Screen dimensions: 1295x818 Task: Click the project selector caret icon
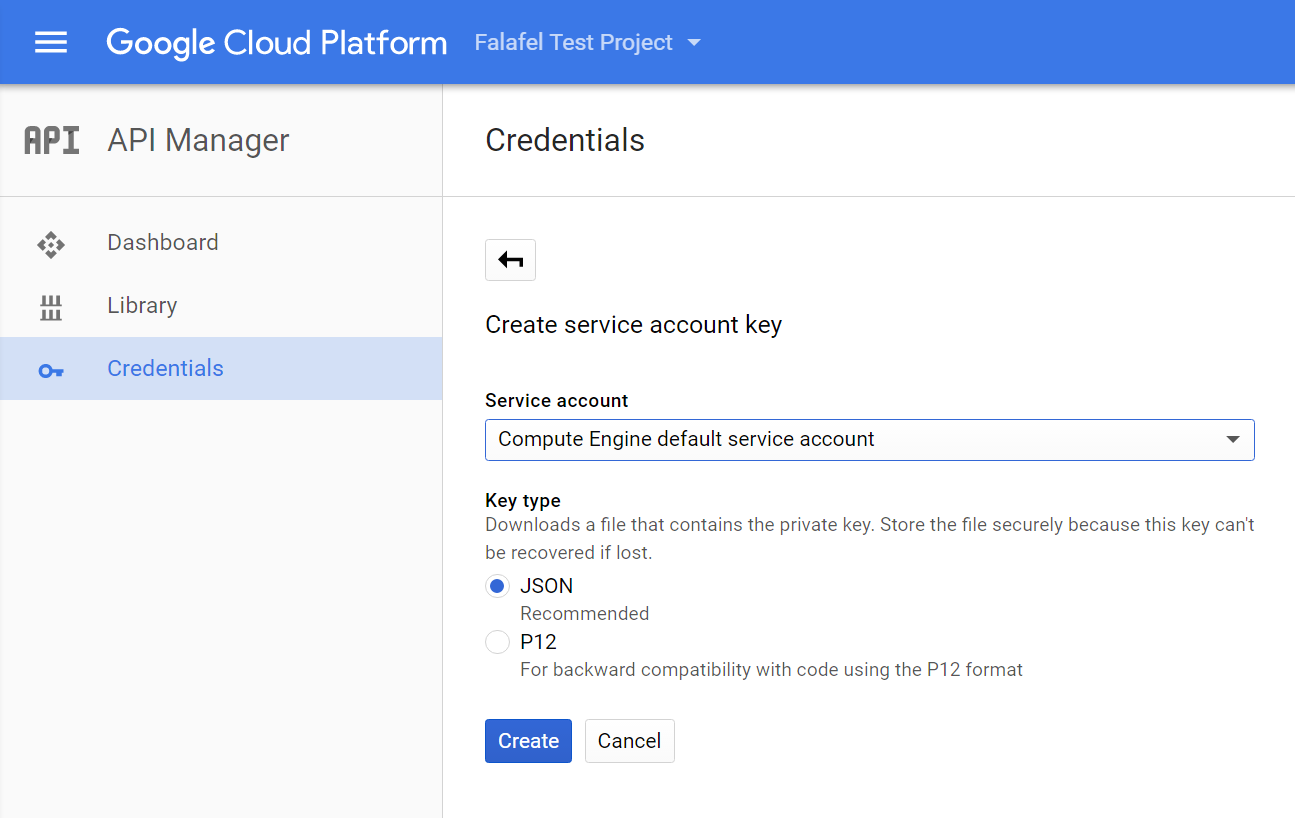tap(695, 42)
